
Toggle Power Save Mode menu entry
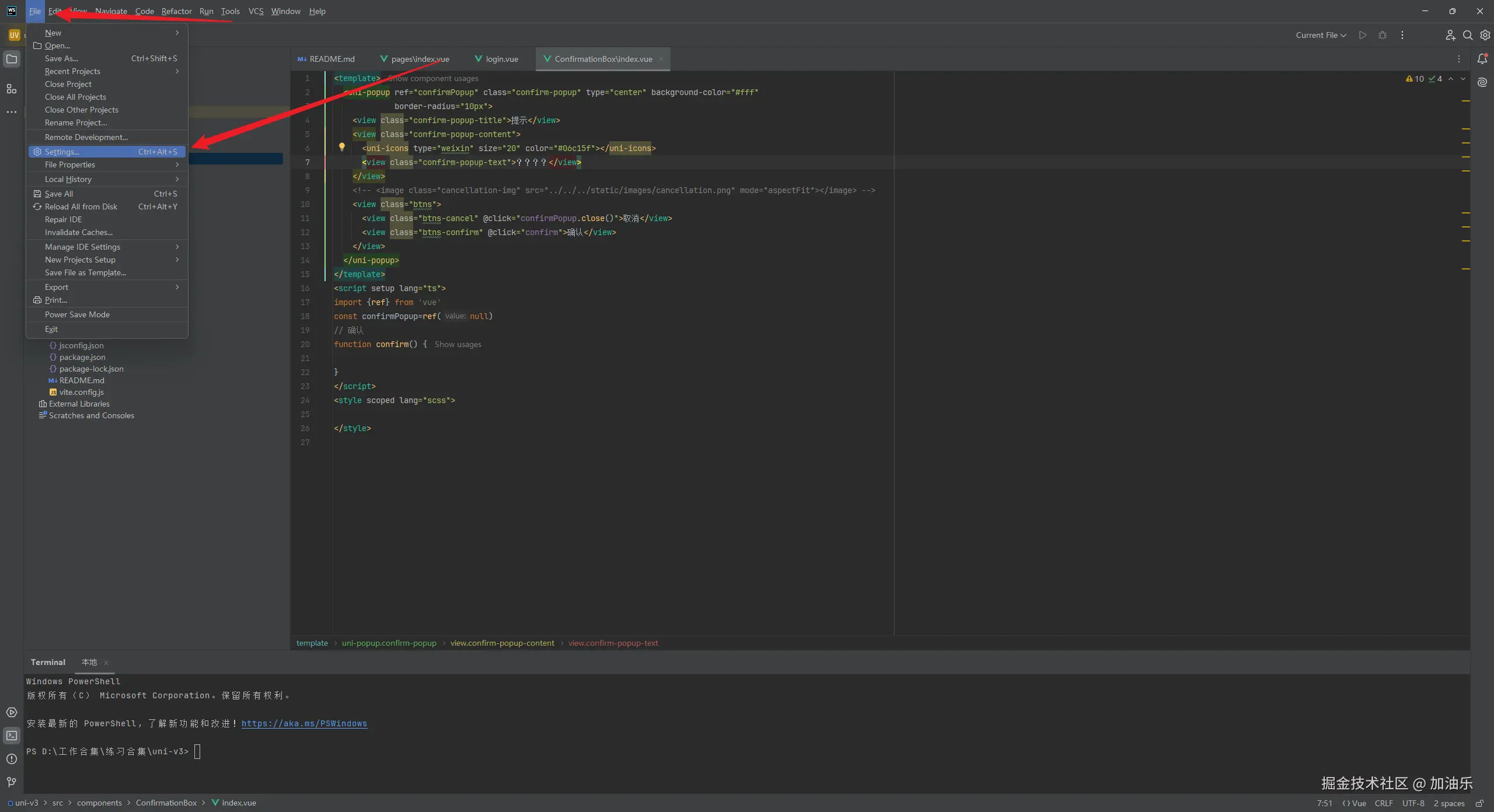[77, 314]
